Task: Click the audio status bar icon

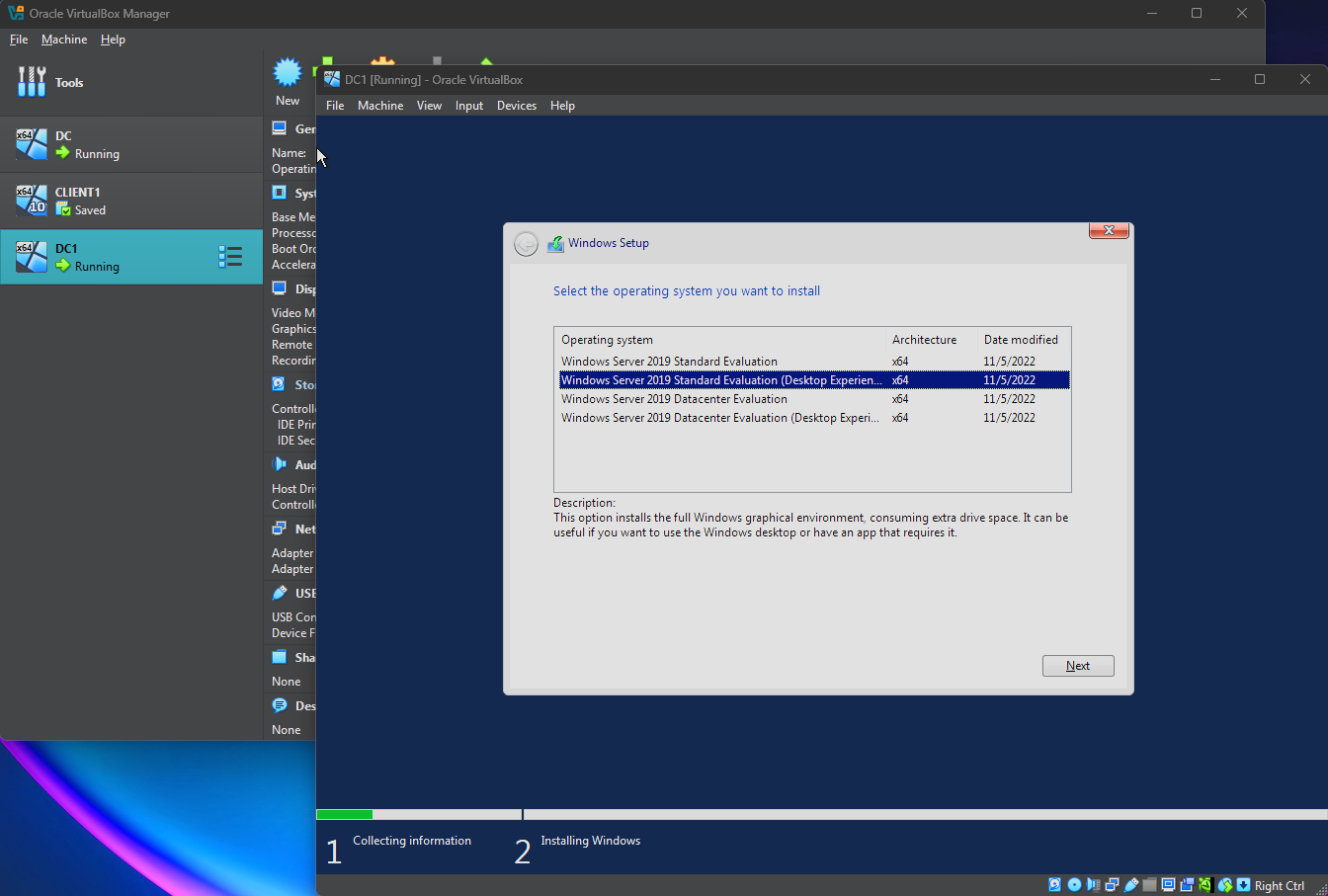Action: 1093,885
